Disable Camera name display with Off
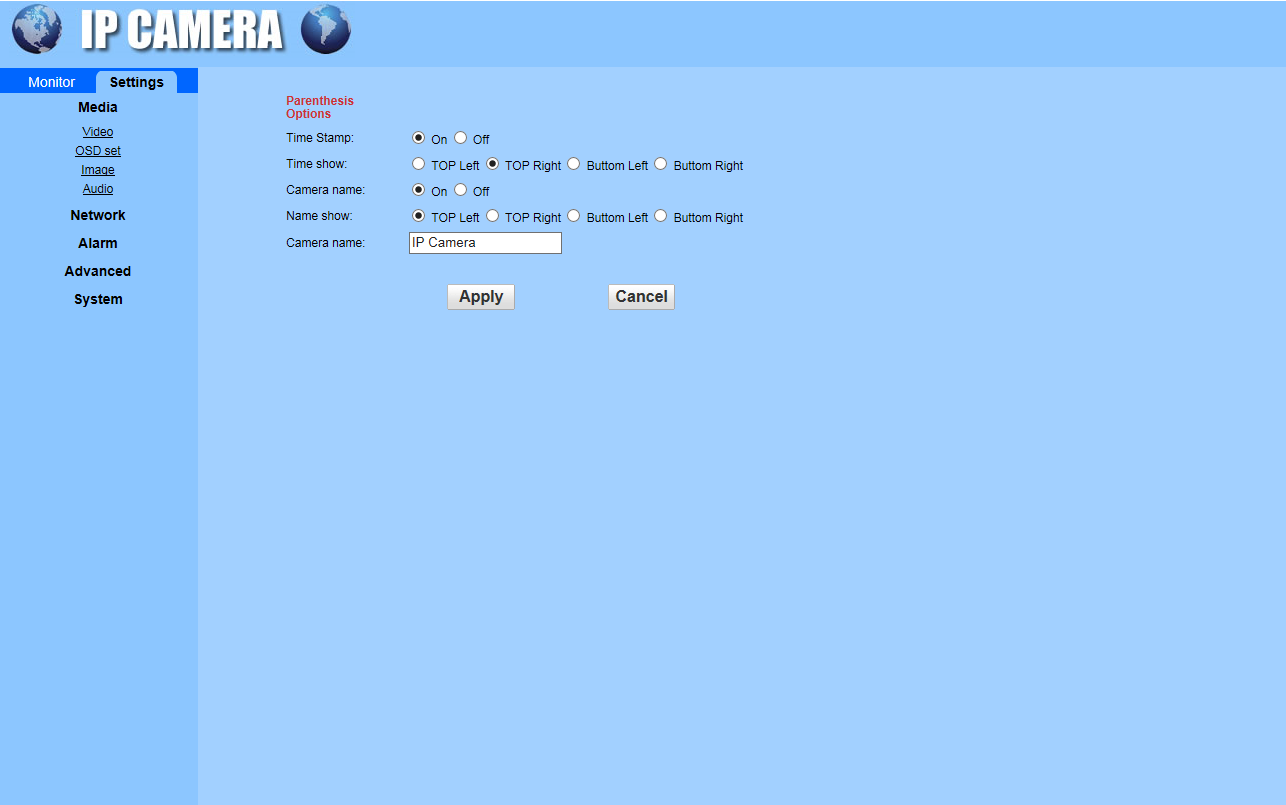The height and width of the screenshot is (805, 1286). coord(461,190)
